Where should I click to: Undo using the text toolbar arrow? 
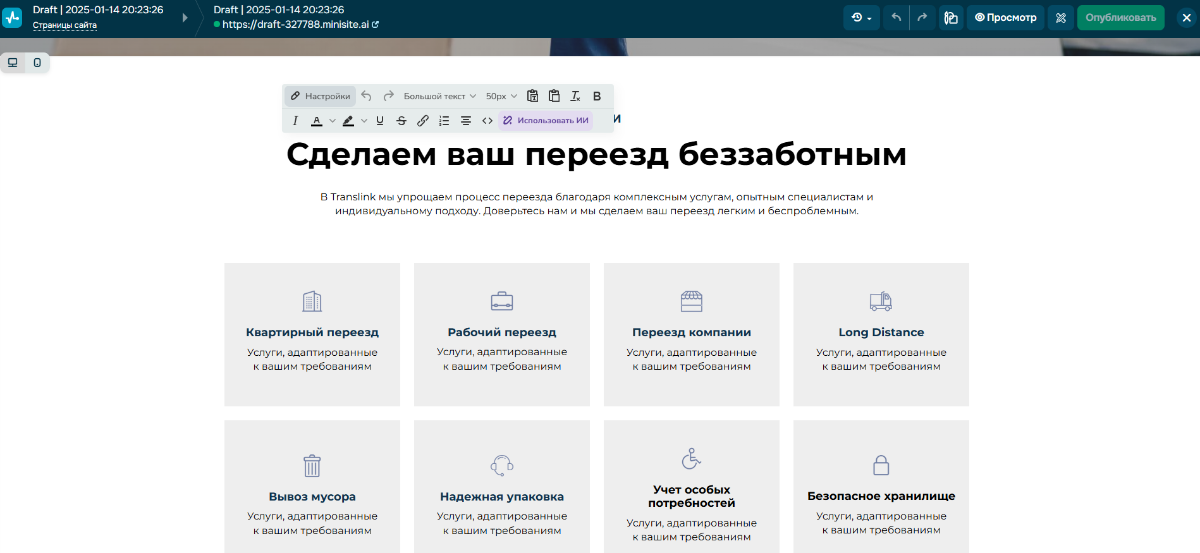[x=366, y=96]
